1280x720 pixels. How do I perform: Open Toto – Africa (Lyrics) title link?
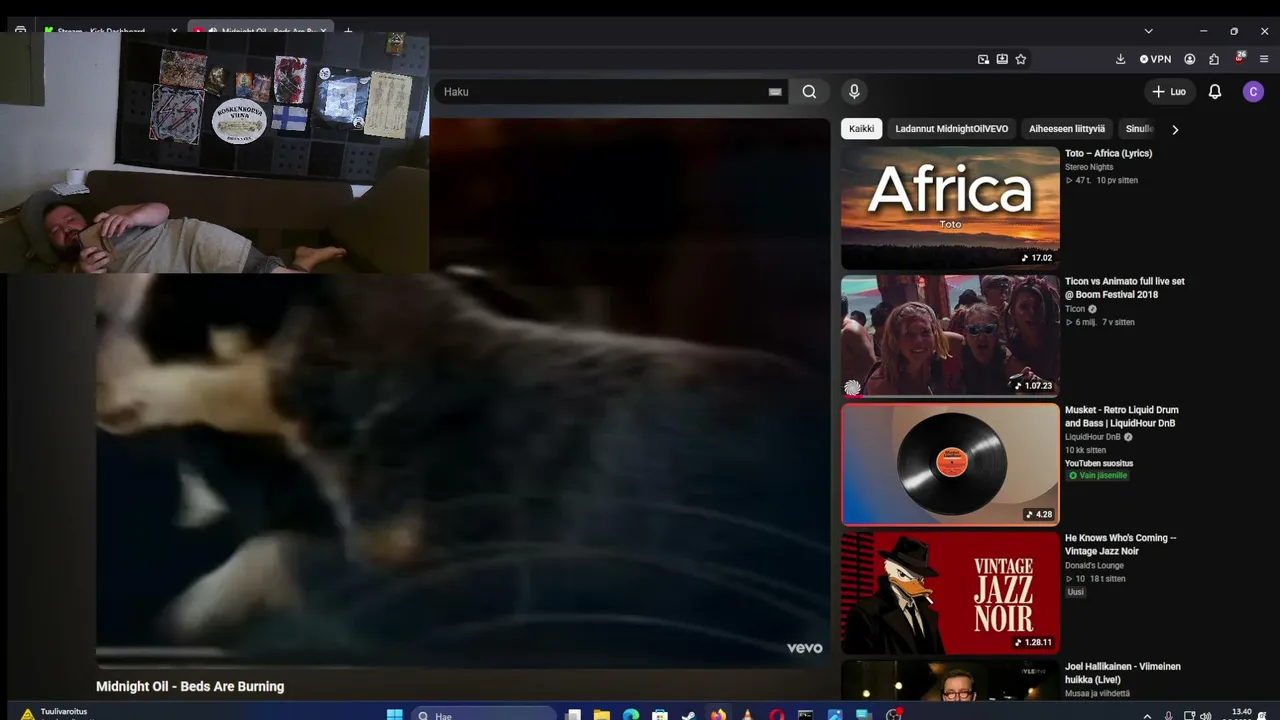point(1108,153)
